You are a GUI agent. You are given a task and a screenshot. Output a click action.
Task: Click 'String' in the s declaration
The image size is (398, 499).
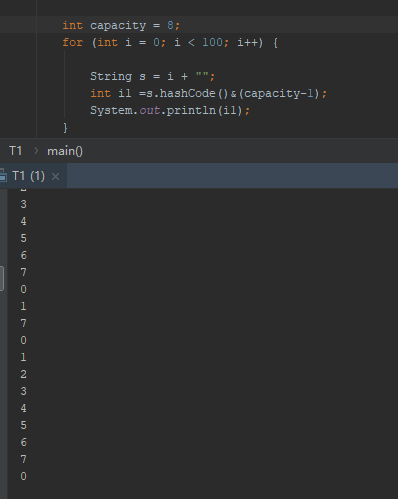[x=111, y=77]
